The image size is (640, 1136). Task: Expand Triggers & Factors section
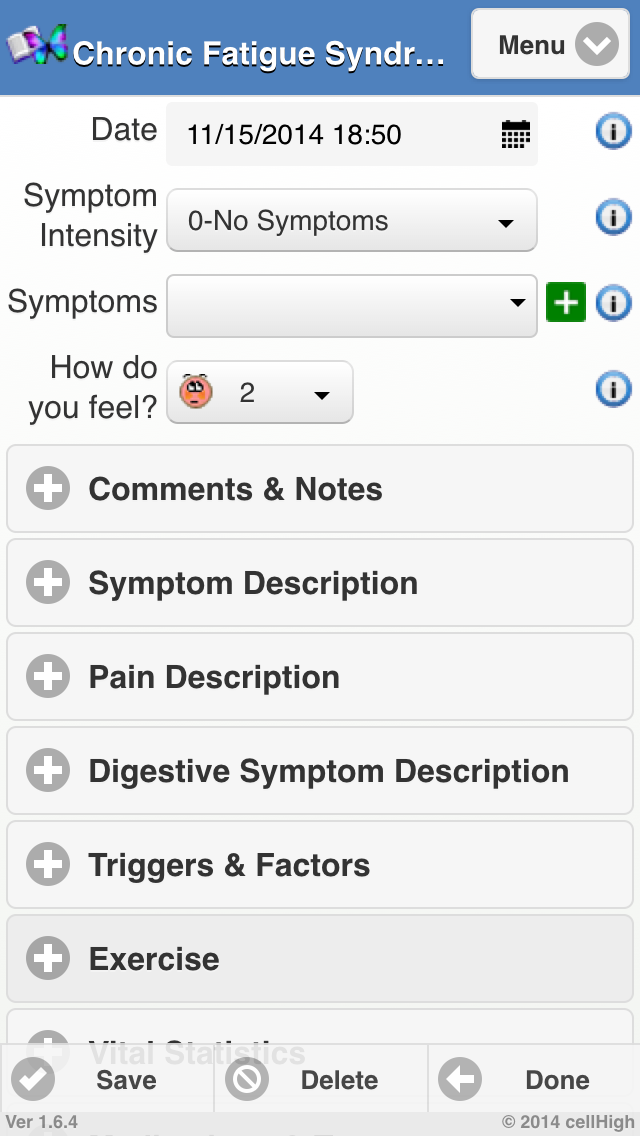[320, 865]
